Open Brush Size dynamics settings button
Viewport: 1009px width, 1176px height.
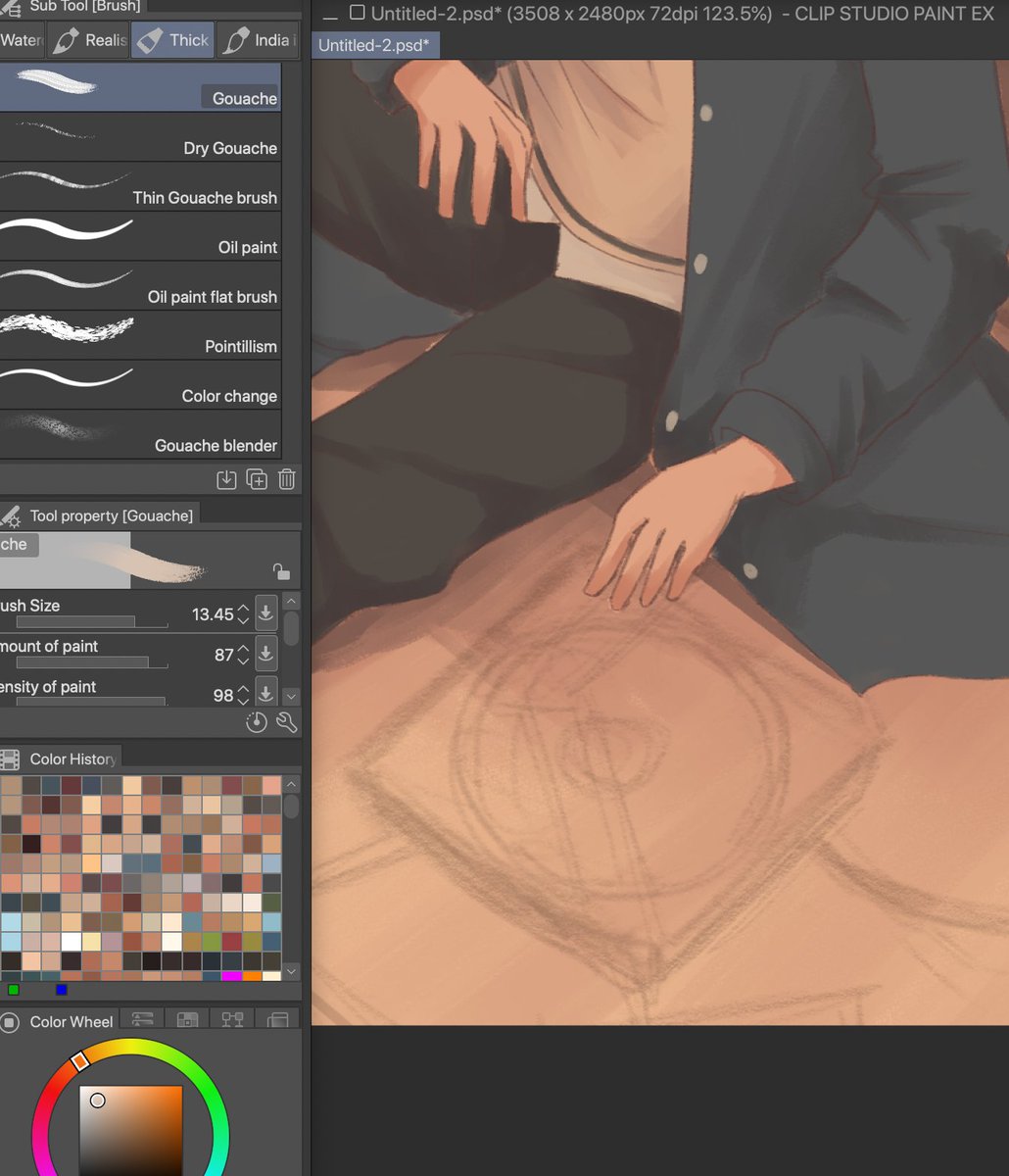265,613
